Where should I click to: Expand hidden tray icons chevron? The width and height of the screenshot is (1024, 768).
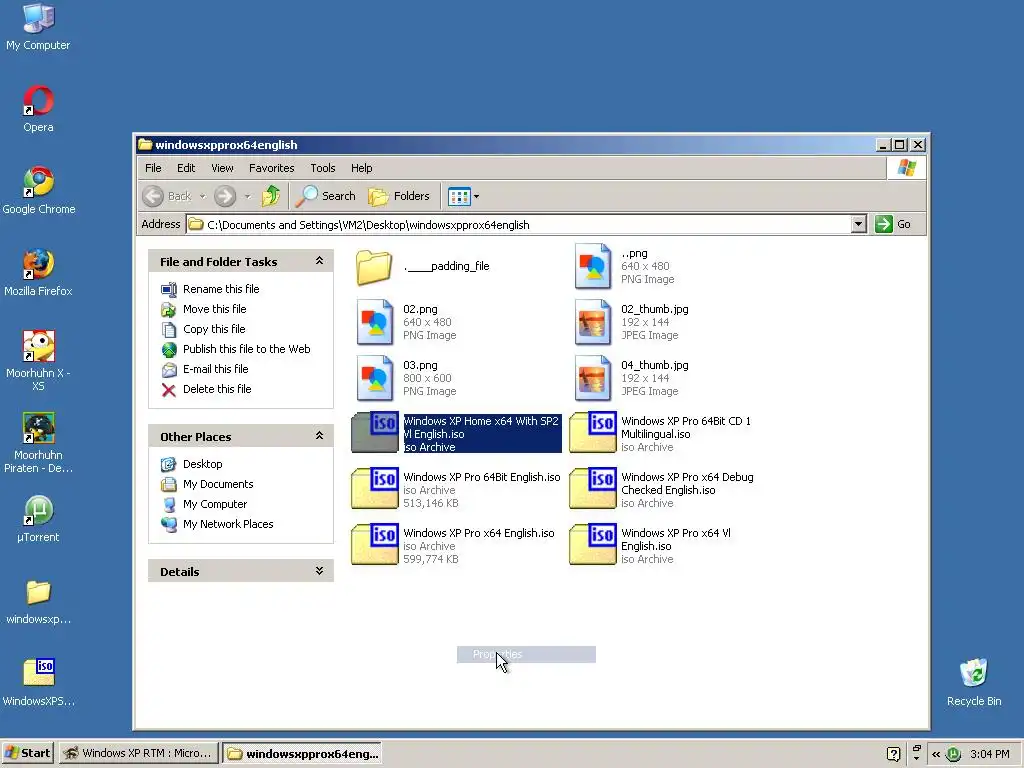pyautogui.click(x=936, y=754)
